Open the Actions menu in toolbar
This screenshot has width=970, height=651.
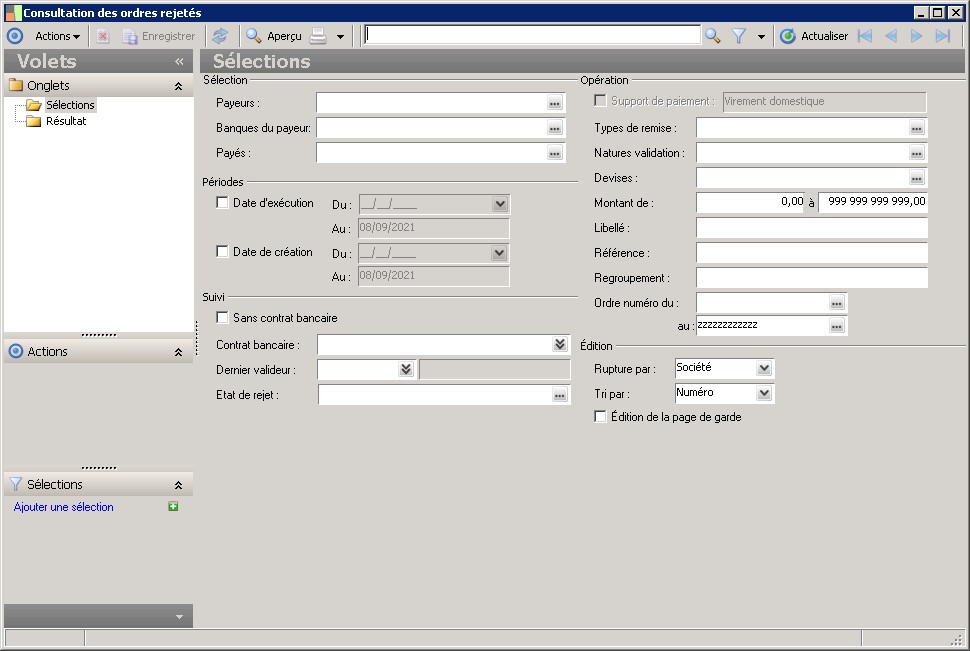click(x=57, y=36)
